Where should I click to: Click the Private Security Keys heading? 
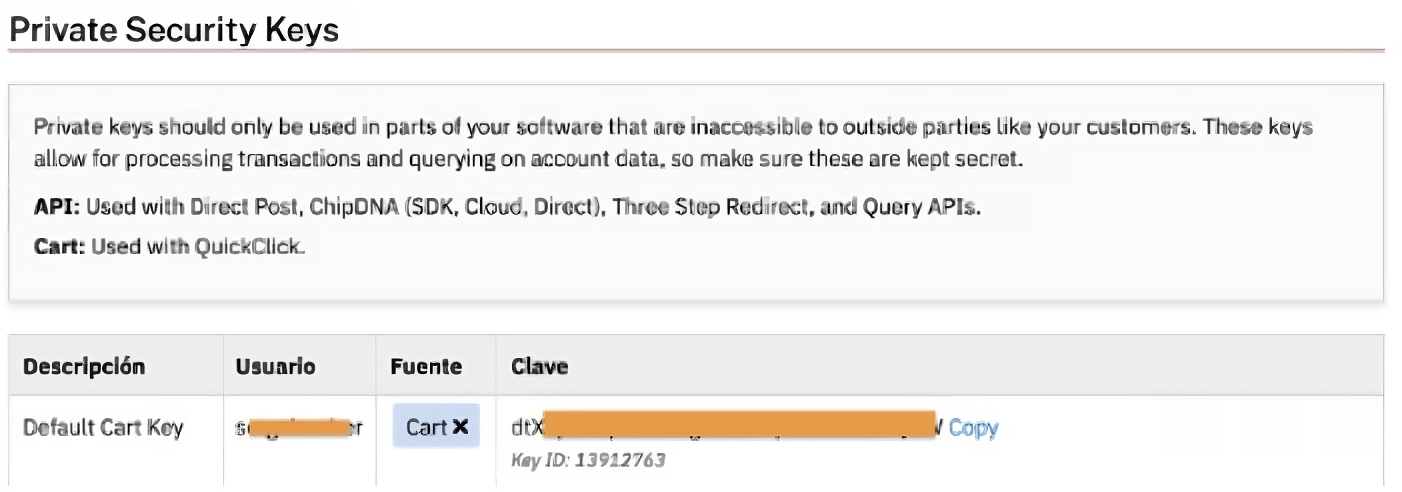pos(173,31)
